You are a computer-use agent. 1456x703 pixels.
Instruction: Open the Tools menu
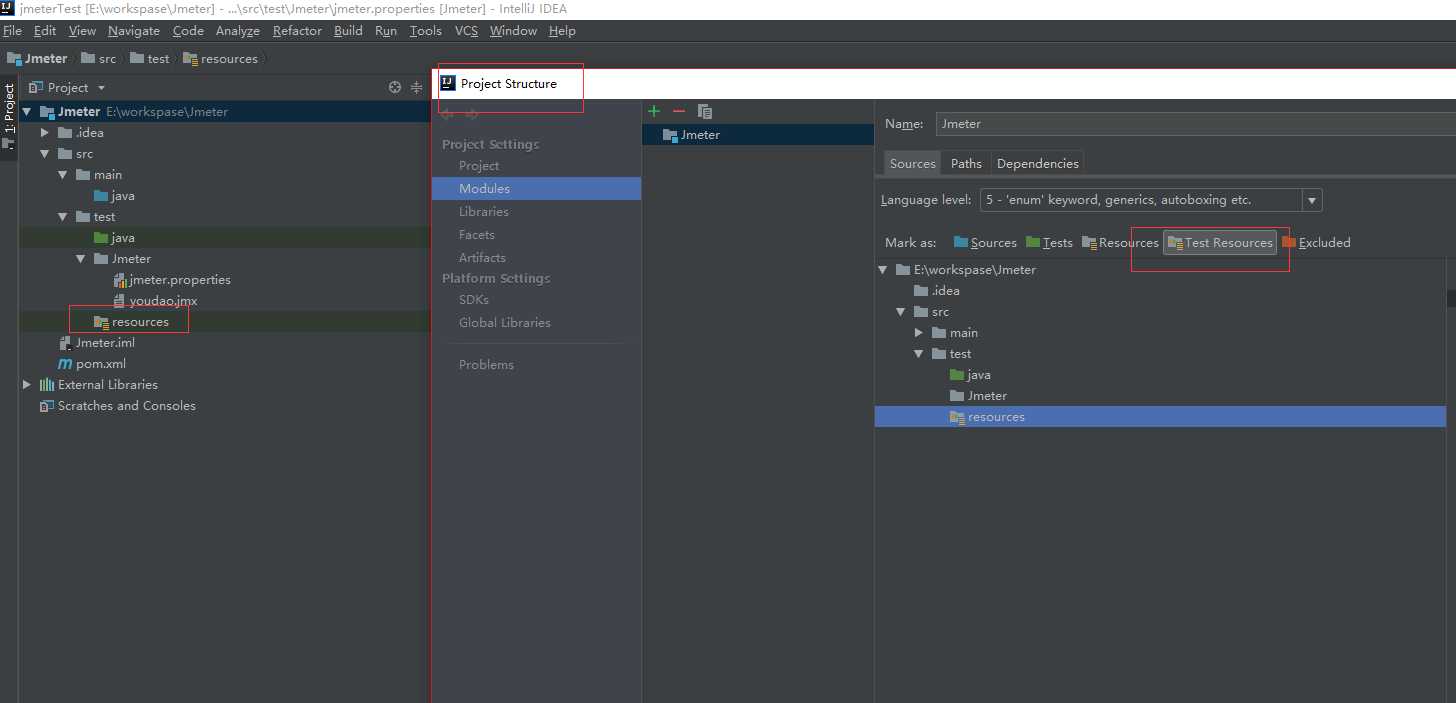(426, 30)
